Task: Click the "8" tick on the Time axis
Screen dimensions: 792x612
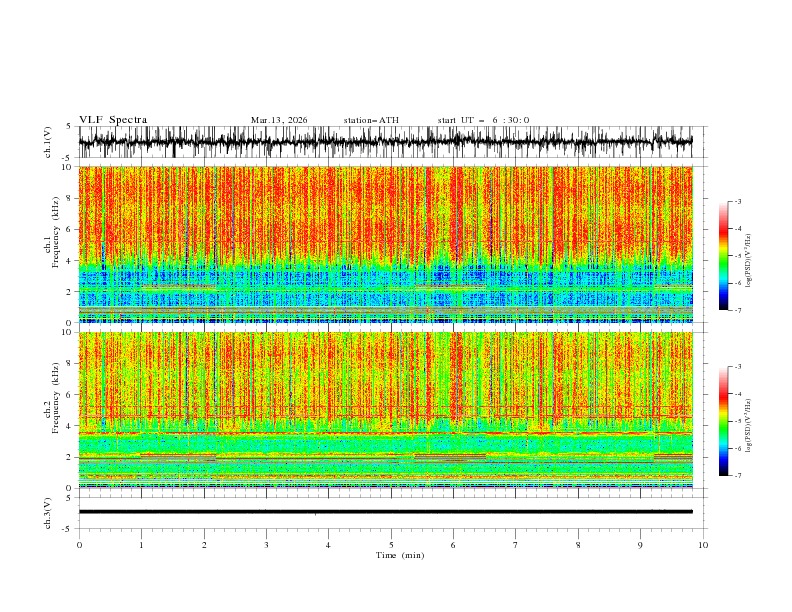Action: 578,545
